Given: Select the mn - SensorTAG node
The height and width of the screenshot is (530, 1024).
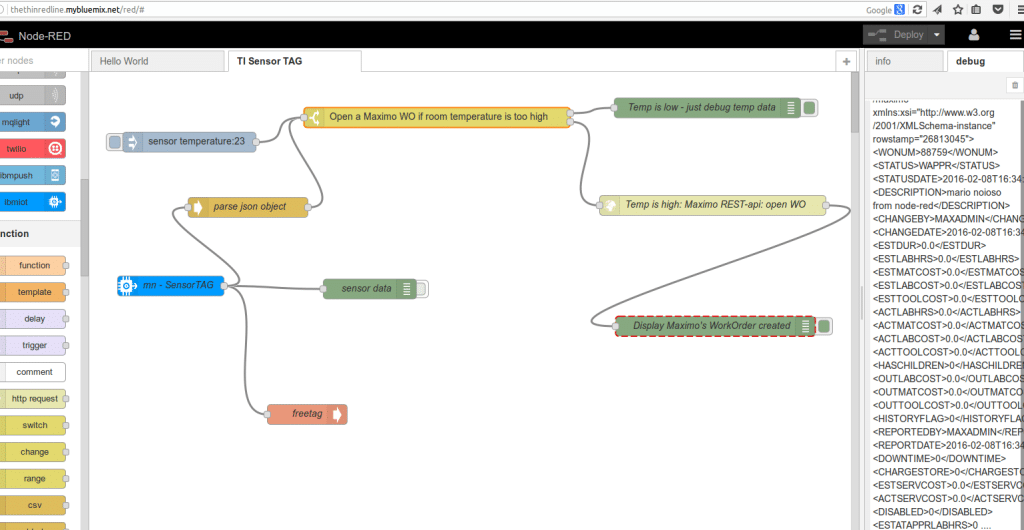Looking at the screenshot, I should coord(171,286).
